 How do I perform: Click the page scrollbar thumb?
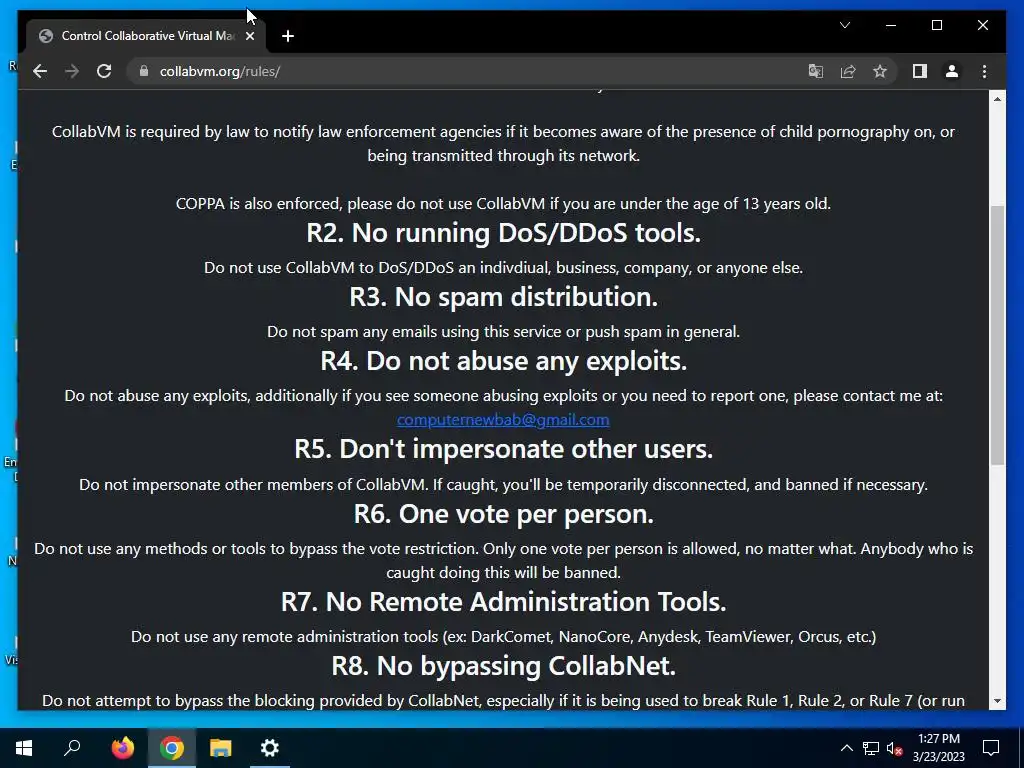click(x=997, y=335)
